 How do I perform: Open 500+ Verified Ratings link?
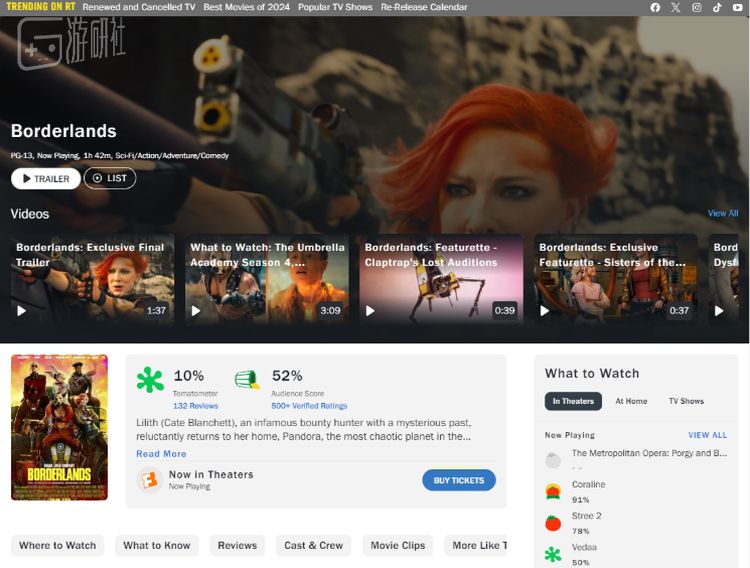click(x=309, y=406)
